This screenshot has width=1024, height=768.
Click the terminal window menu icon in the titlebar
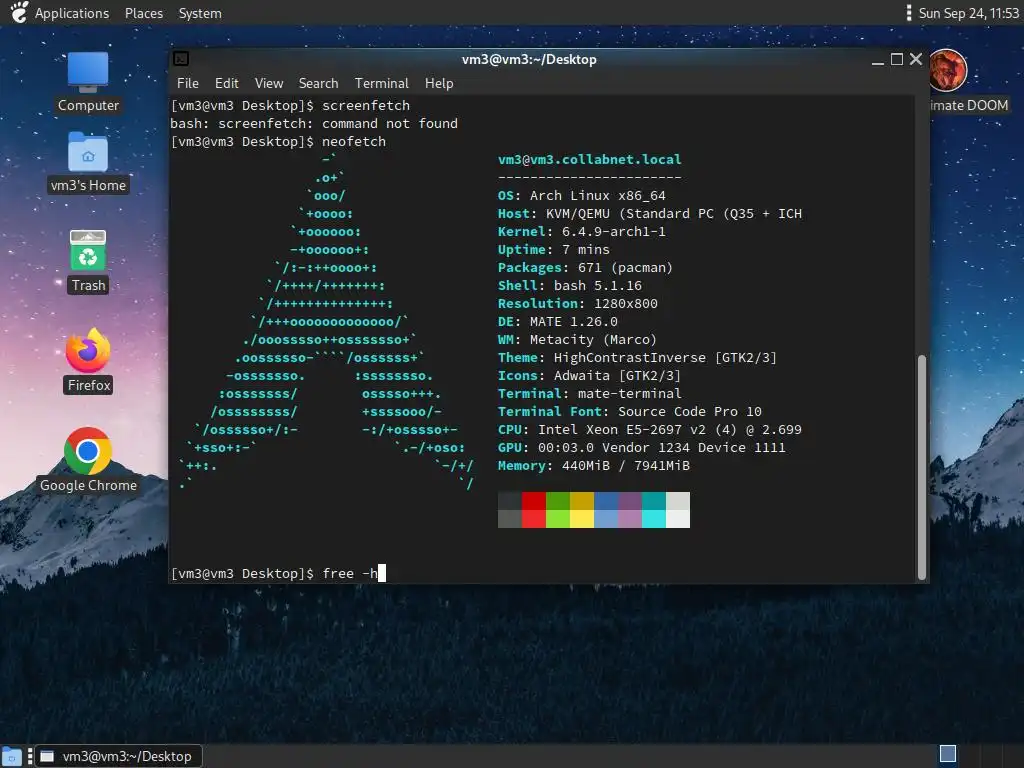pos(181,59)
